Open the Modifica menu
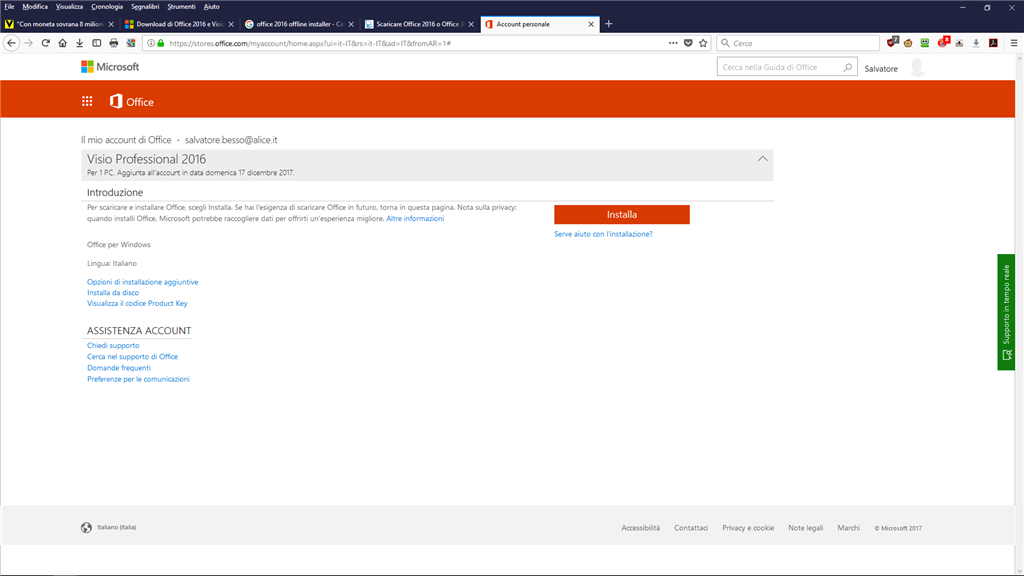Viewport: 1024px width, 576px height. point(35,7)
